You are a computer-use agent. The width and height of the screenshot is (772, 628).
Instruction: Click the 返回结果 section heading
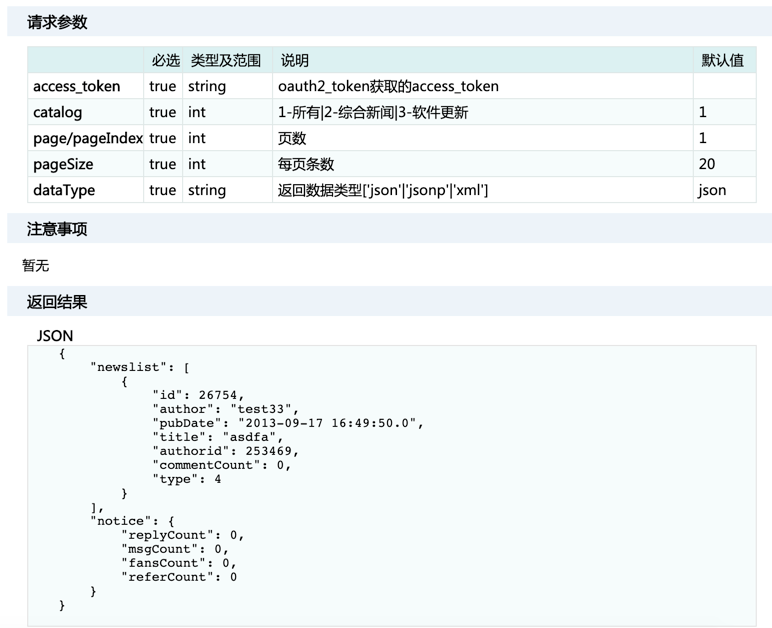[57, 302]
